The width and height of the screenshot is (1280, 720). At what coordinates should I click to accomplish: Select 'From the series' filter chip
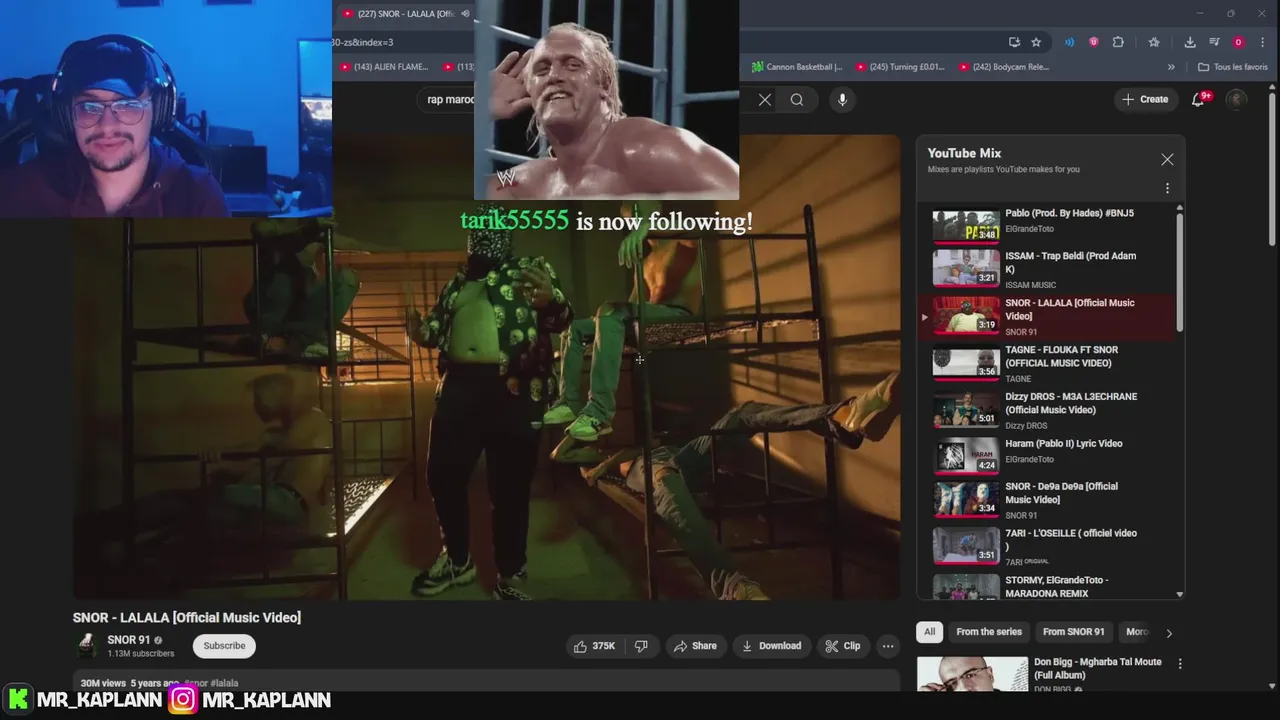click(989, 632)
